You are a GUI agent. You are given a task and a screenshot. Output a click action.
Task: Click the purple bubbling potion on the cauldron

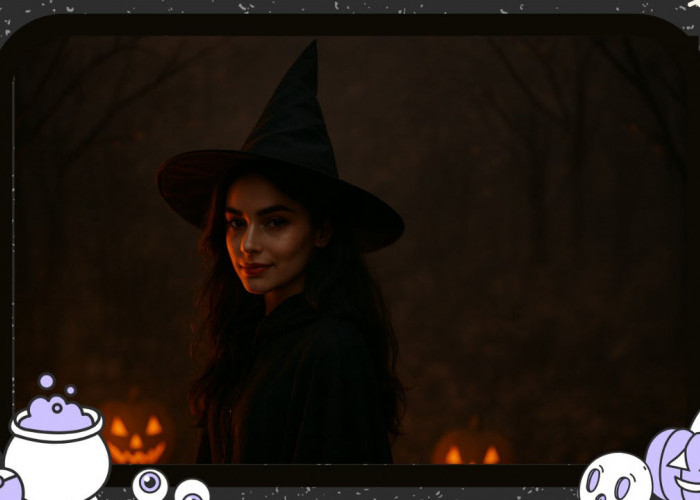pyautogui.click(x=57, y=414)
